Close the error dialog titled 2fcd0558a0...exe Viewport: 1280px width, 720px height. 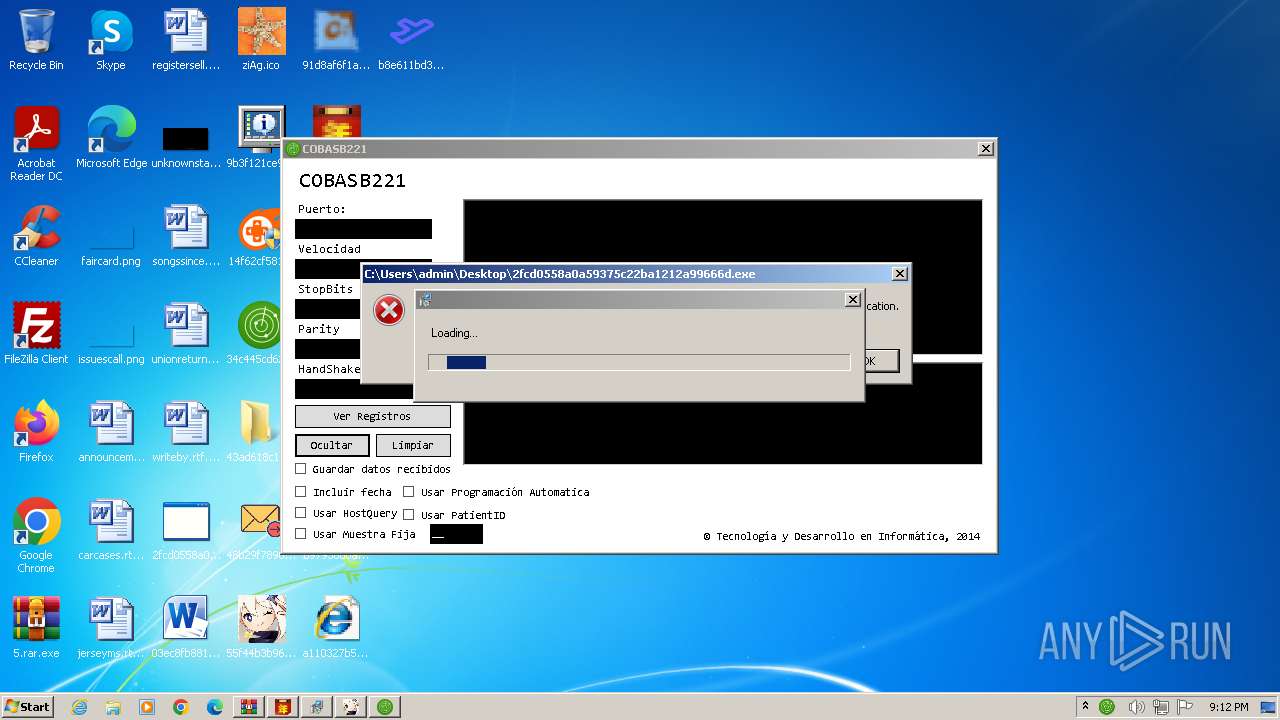click(900, 273)
